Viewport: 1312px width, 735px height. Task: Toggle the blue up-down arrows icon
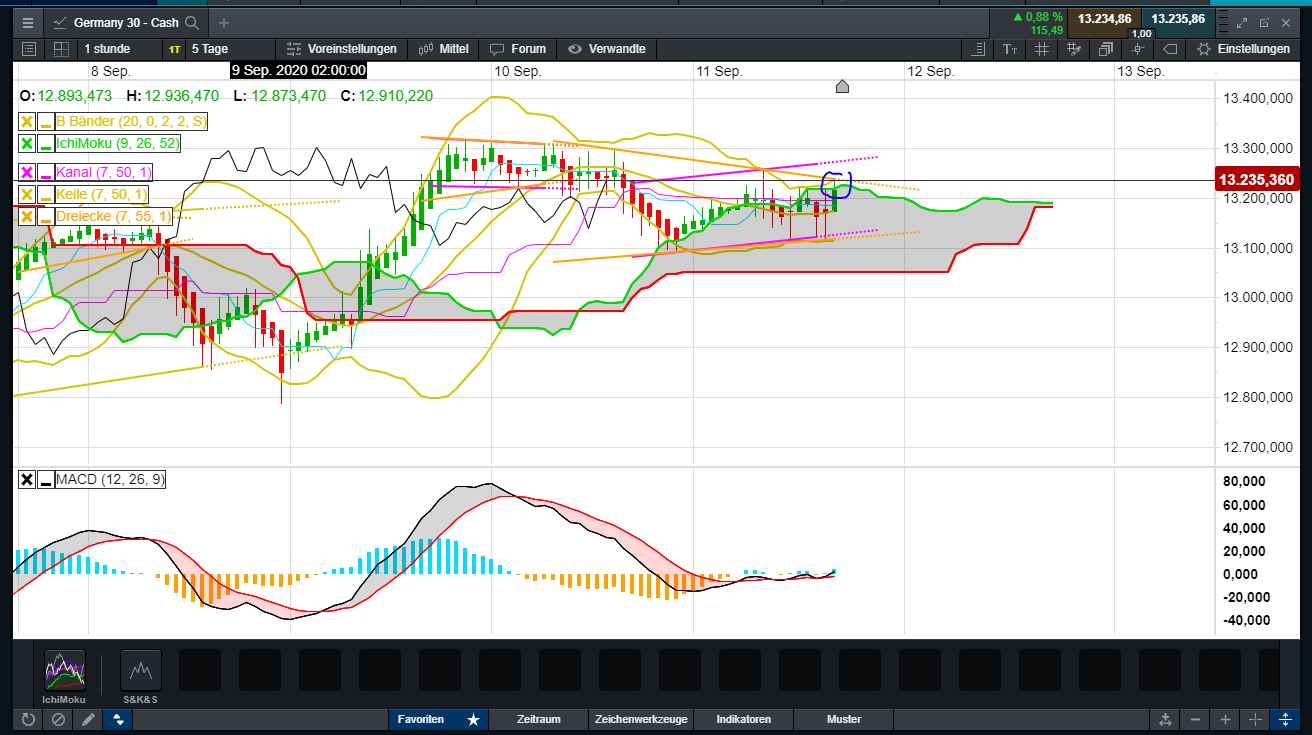pos(119,719)
